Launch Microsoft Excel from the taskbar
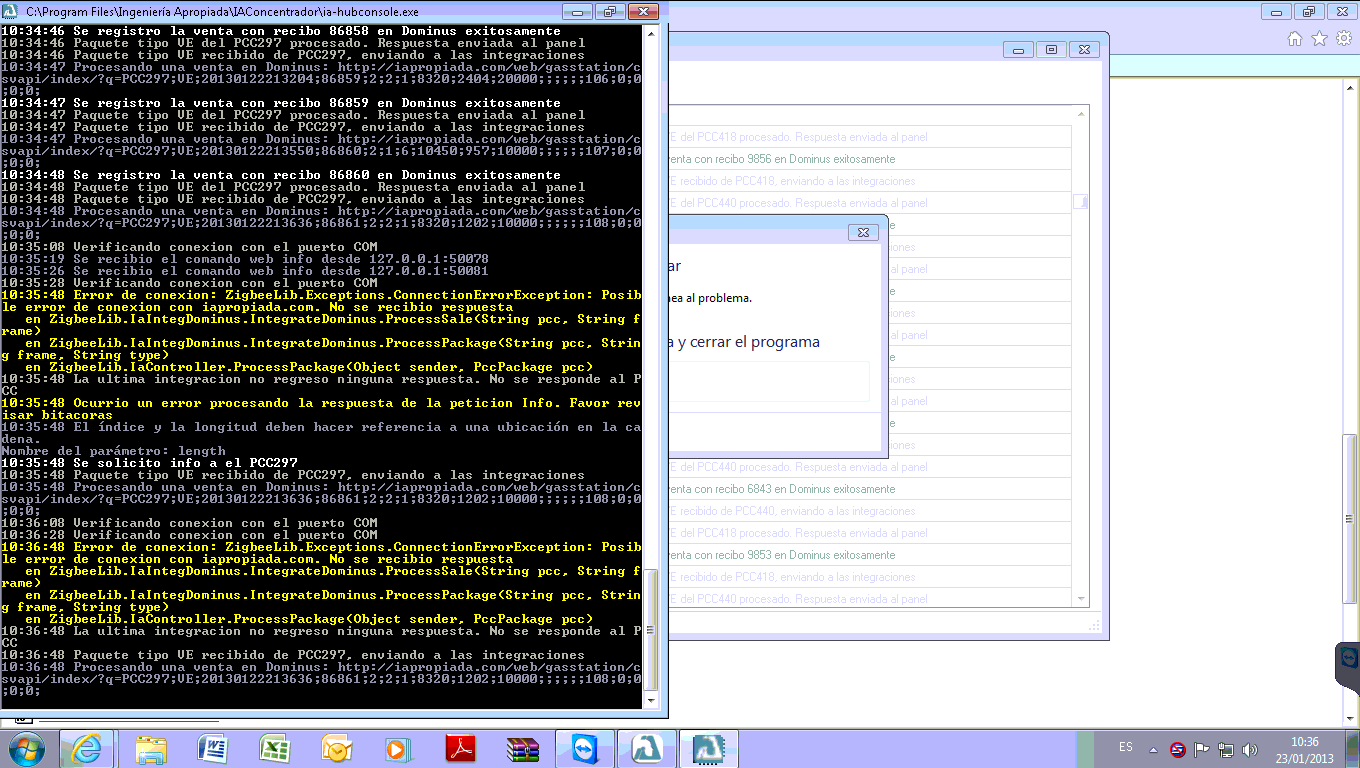This screenshot has height=768, width=1360. point(275,748)
